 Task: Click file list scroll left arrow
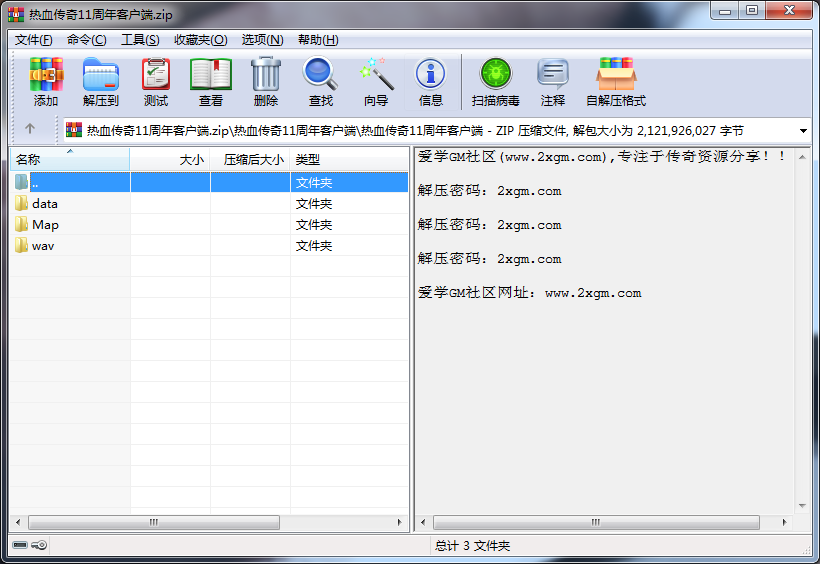(x=18, y=522)
